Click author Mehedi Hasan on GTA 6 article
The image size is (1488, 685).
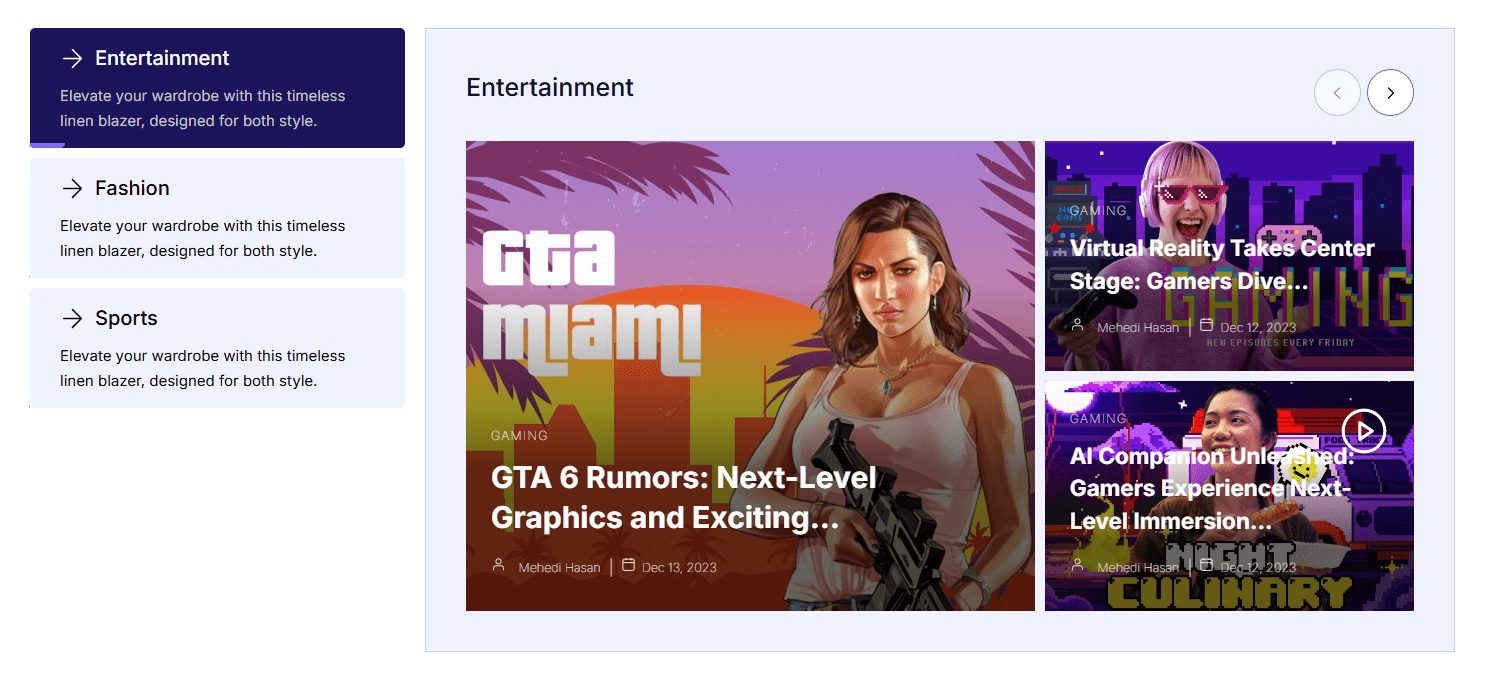coord(559,568)
